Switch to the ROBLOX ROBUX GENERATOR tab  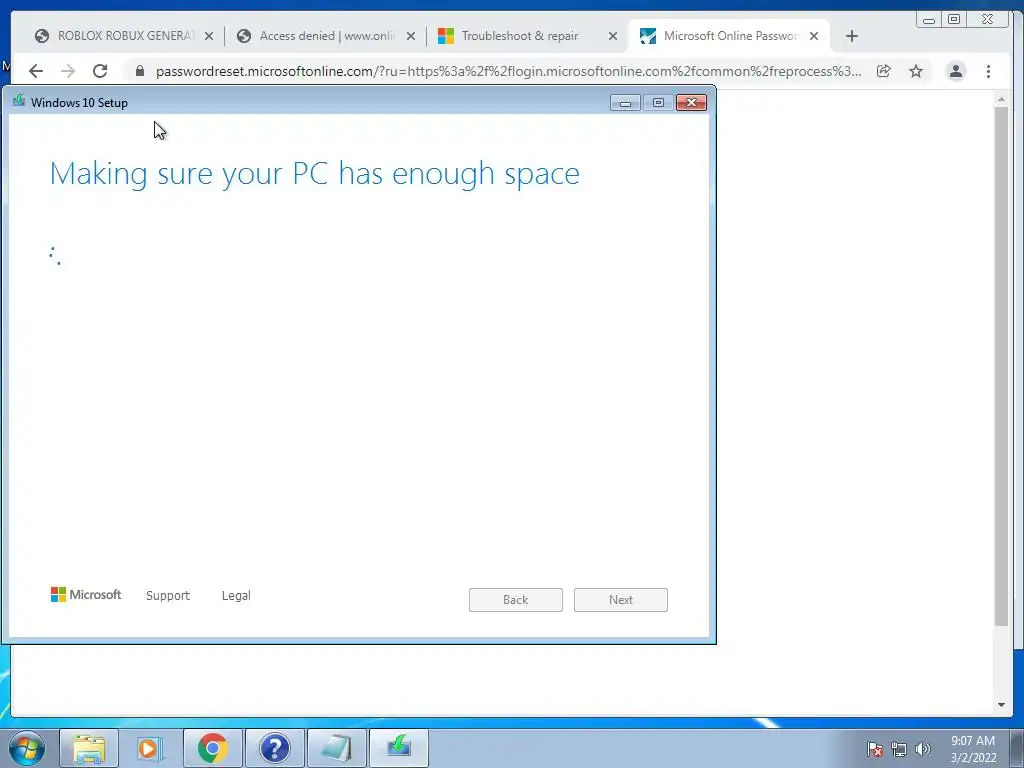pos(123,36)
